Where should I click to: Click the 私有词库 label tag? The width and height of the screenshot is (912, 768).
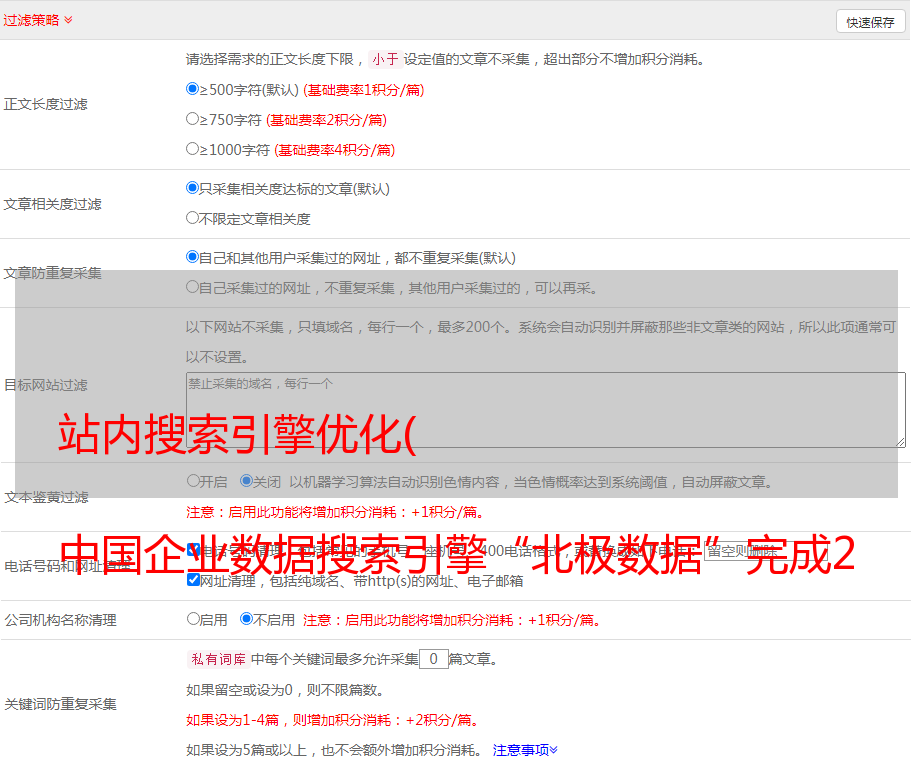click(x=219, y=659)
